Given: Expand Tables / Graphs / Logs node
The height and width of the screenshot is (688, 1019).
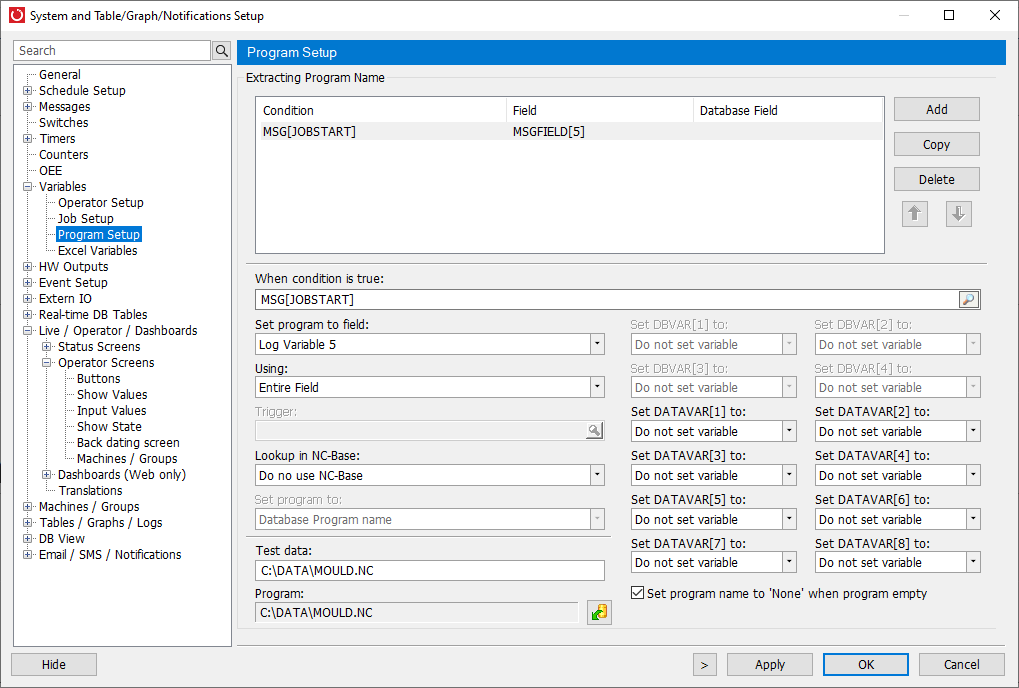Looking at the screenshot, I should (27, 523).
